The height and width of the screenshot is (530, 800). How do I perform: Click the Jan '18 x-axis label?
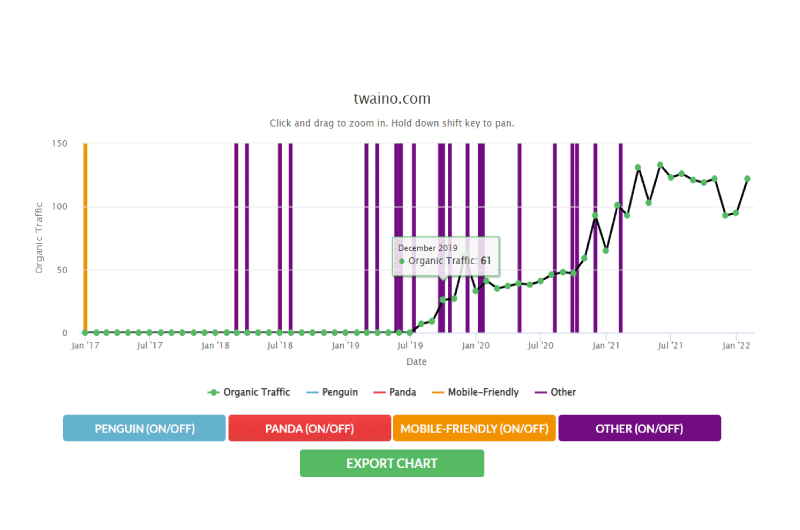point(215,346)
